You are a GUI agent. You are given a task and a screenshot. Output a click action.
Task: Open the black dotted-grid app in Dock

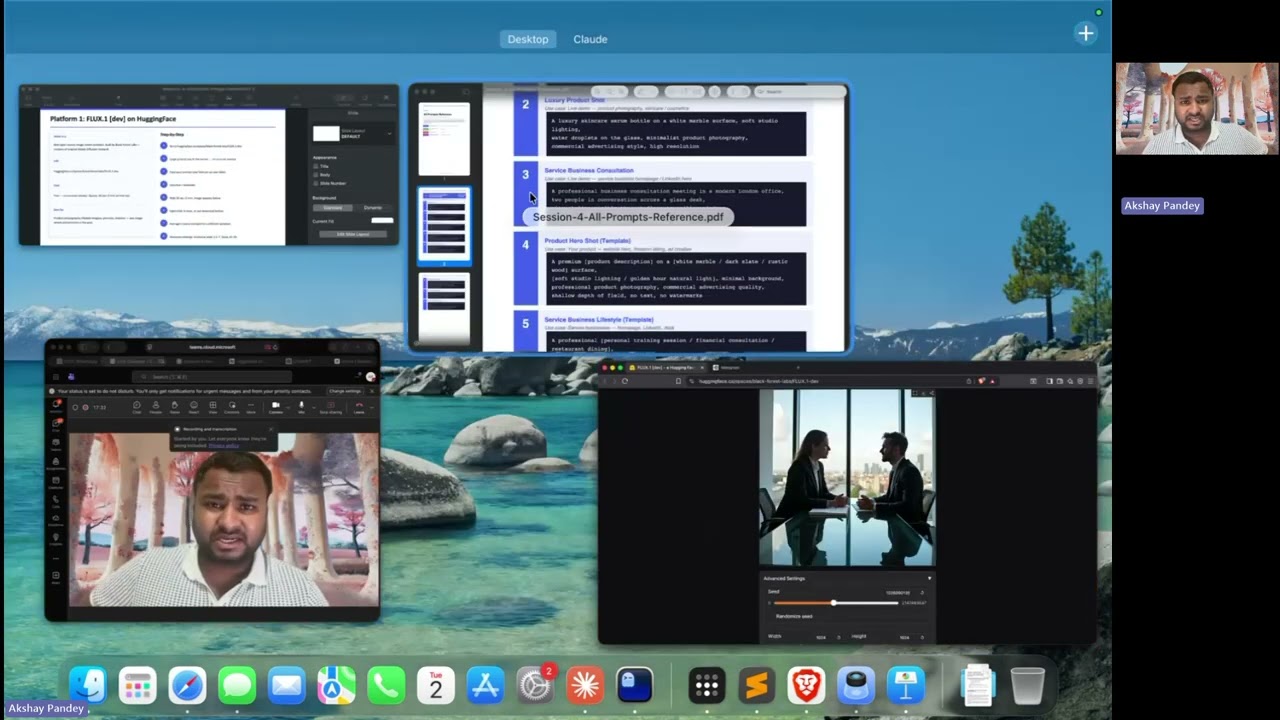(707, 685)
